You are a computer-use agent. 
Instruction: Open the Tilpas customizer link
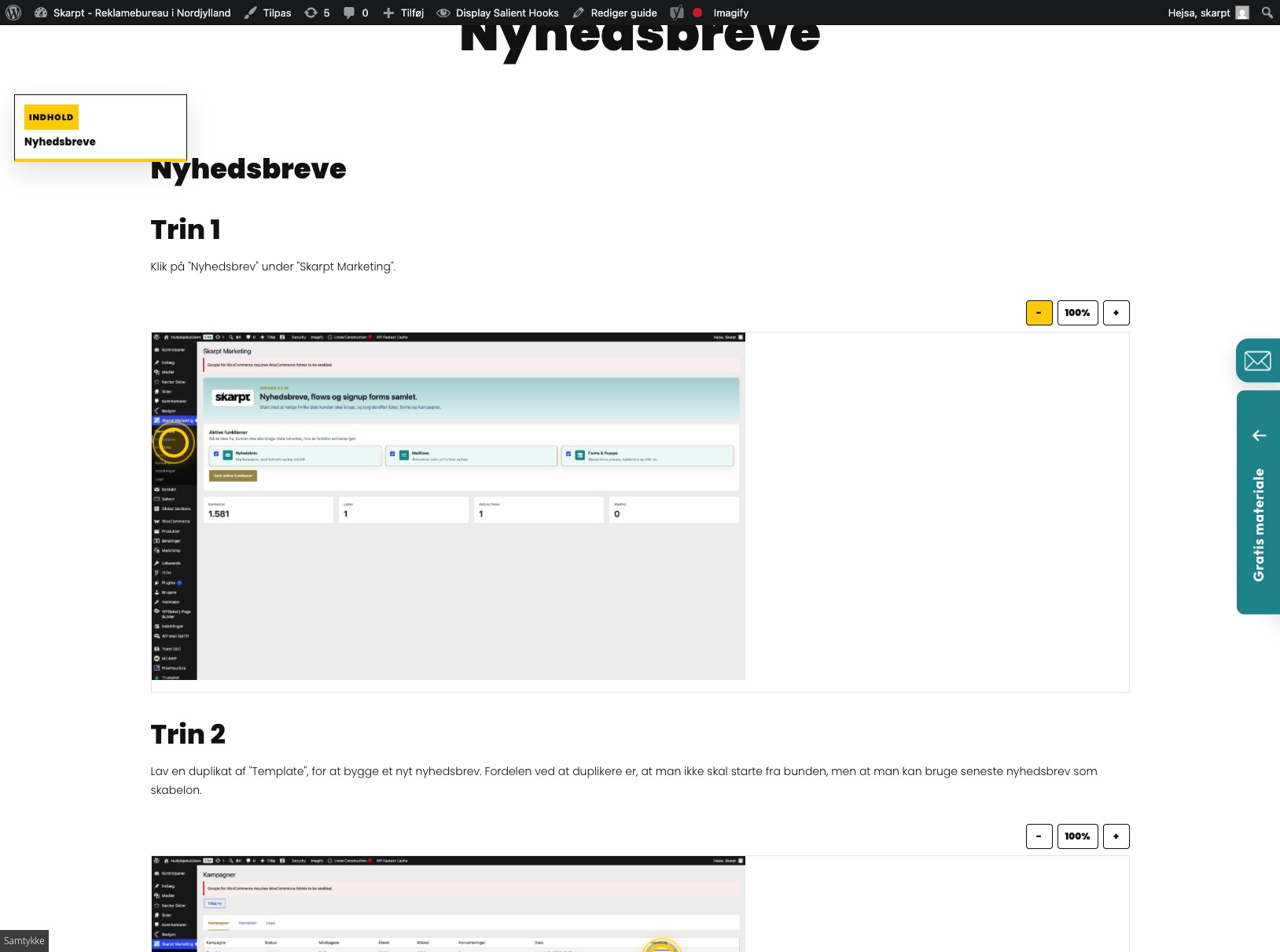[267, 13]
